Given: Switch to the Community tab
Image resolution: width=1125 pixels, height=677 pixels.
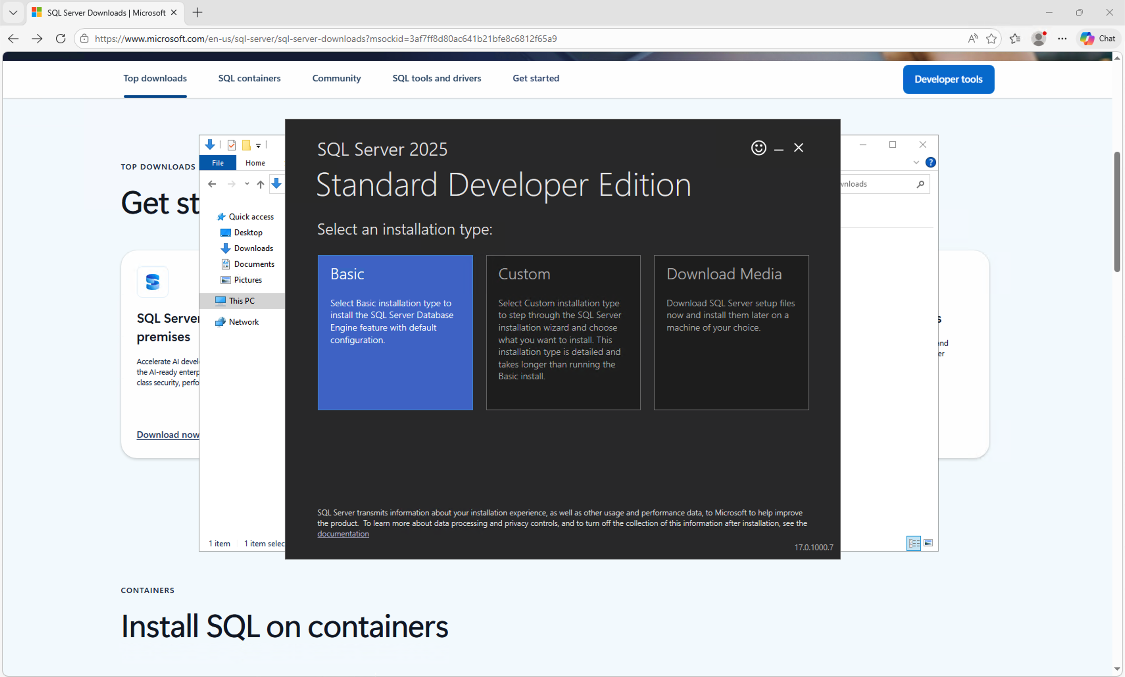Looking at the screenshot, I should pos(336,79).
